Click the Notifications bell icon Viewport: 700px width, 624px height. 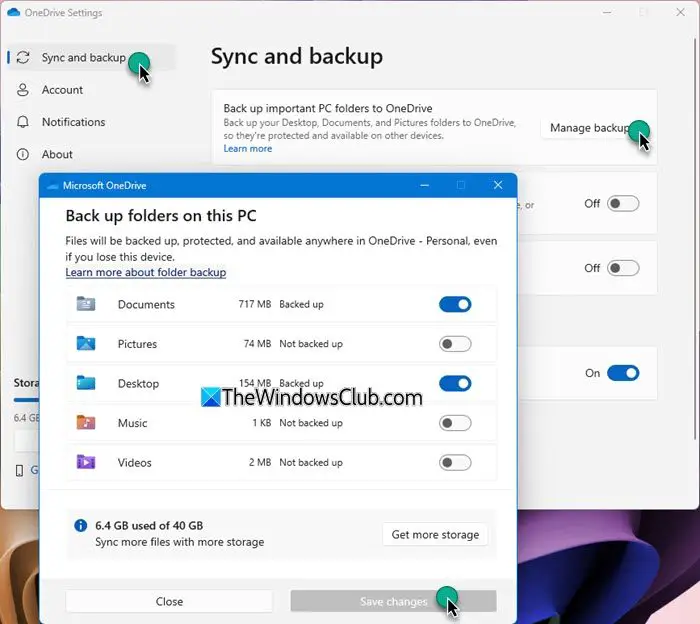(x=23, y=122)
